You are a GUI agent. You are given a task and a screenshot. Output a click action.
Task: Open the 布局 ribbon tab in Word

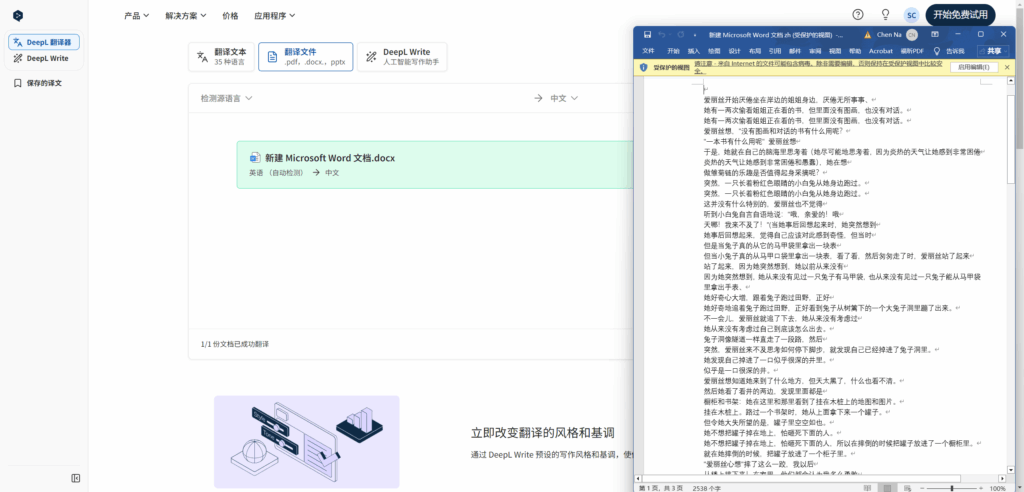(x=755, y=51)
